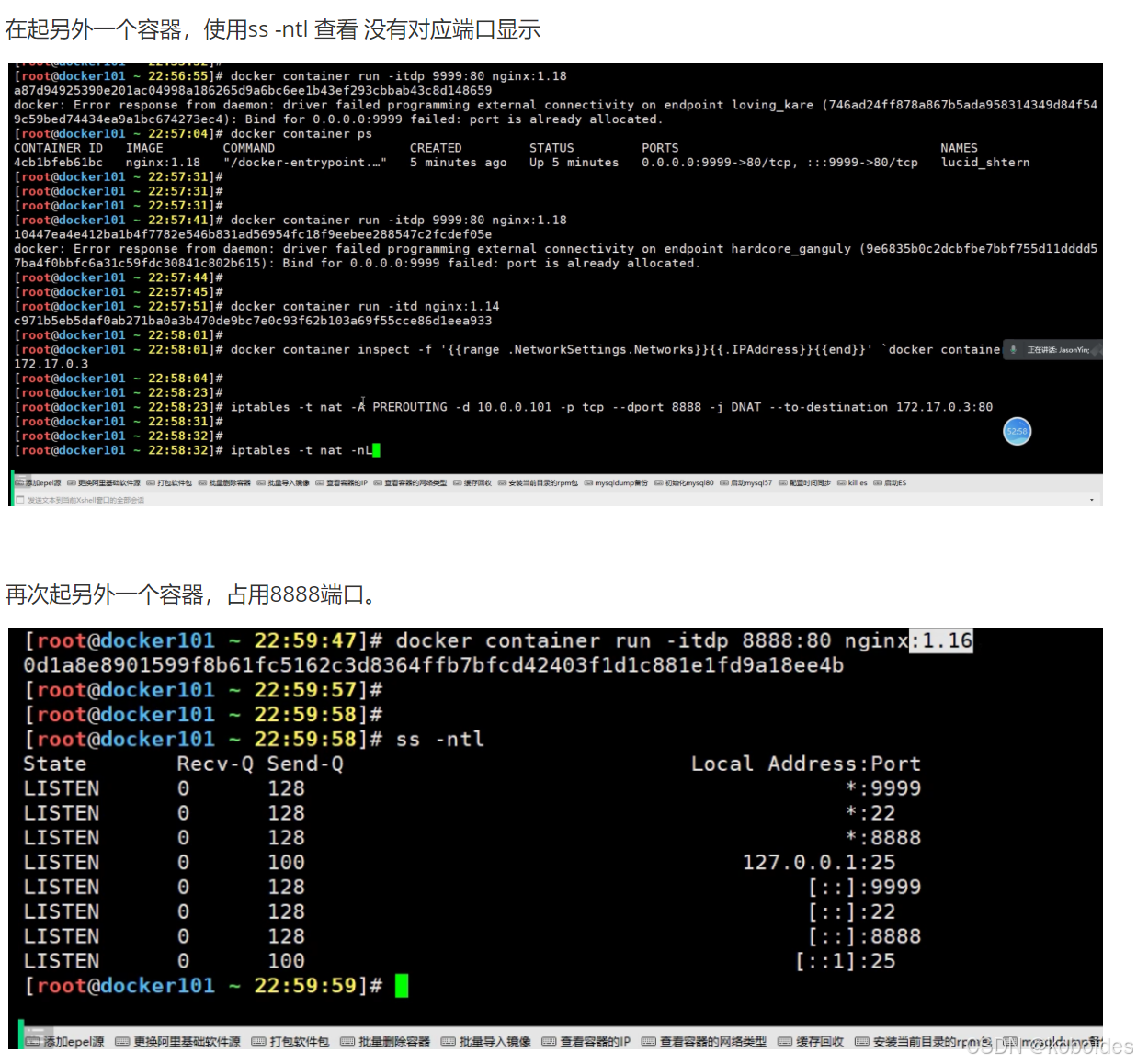Click 添加epel源 in the lower terminal
The image size is (1137, 1064).
(x=65, y=1041)
